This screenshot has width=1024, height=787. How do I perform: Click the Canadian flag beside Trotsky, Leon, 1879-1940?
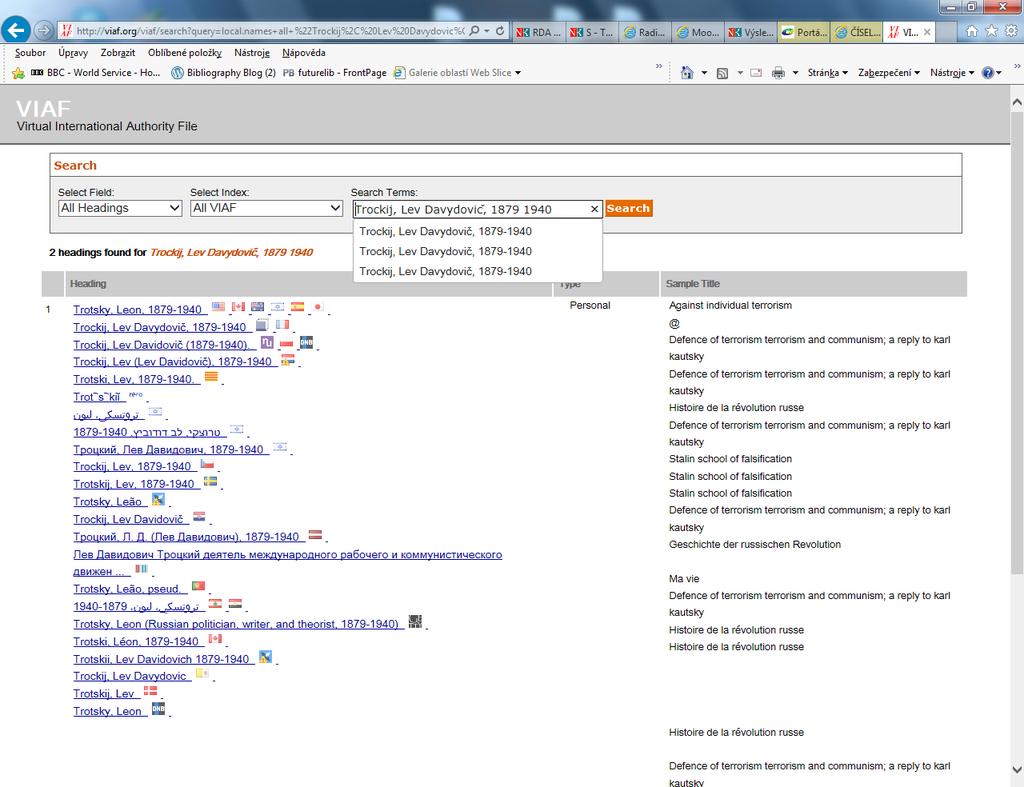(x=238, y=306)
